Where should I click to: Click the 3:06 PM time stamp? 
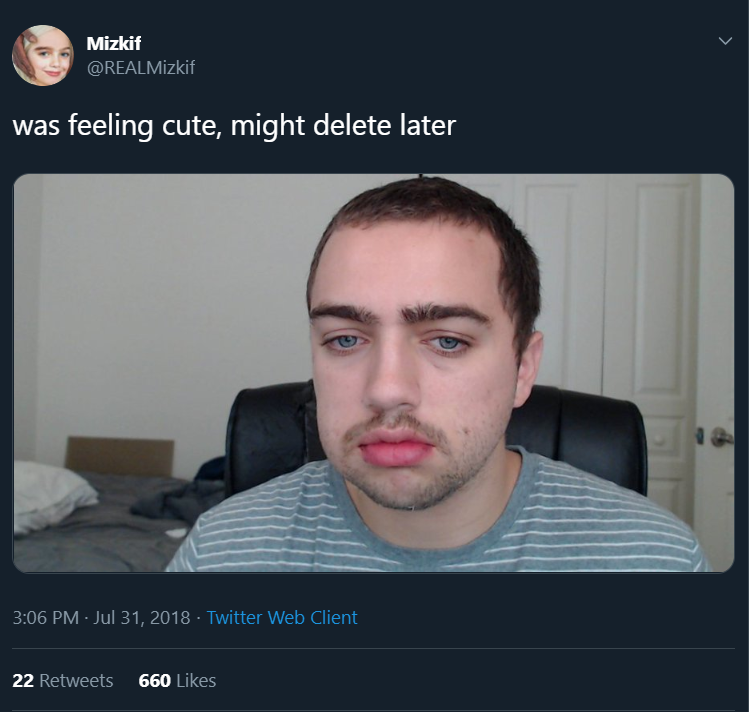45,617
